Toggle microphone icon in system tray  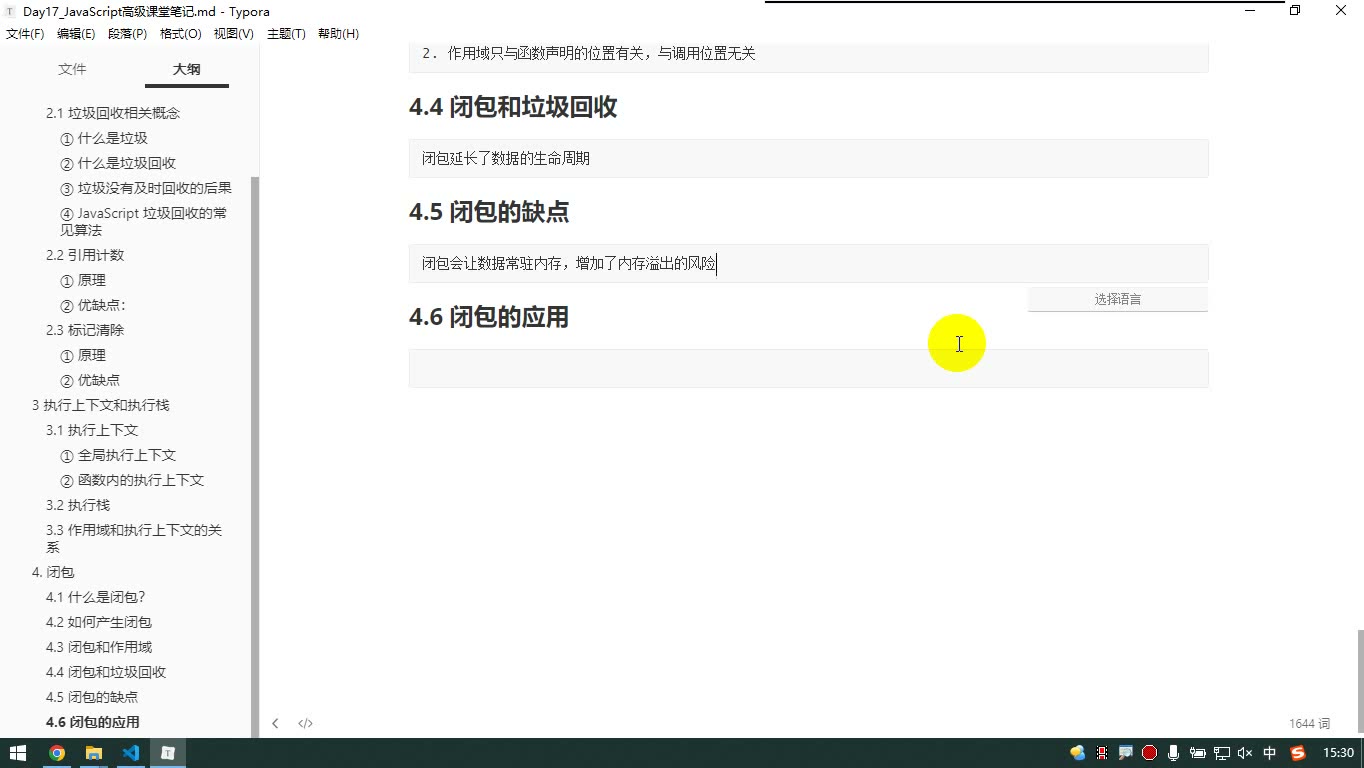[x=1173, y=753]
